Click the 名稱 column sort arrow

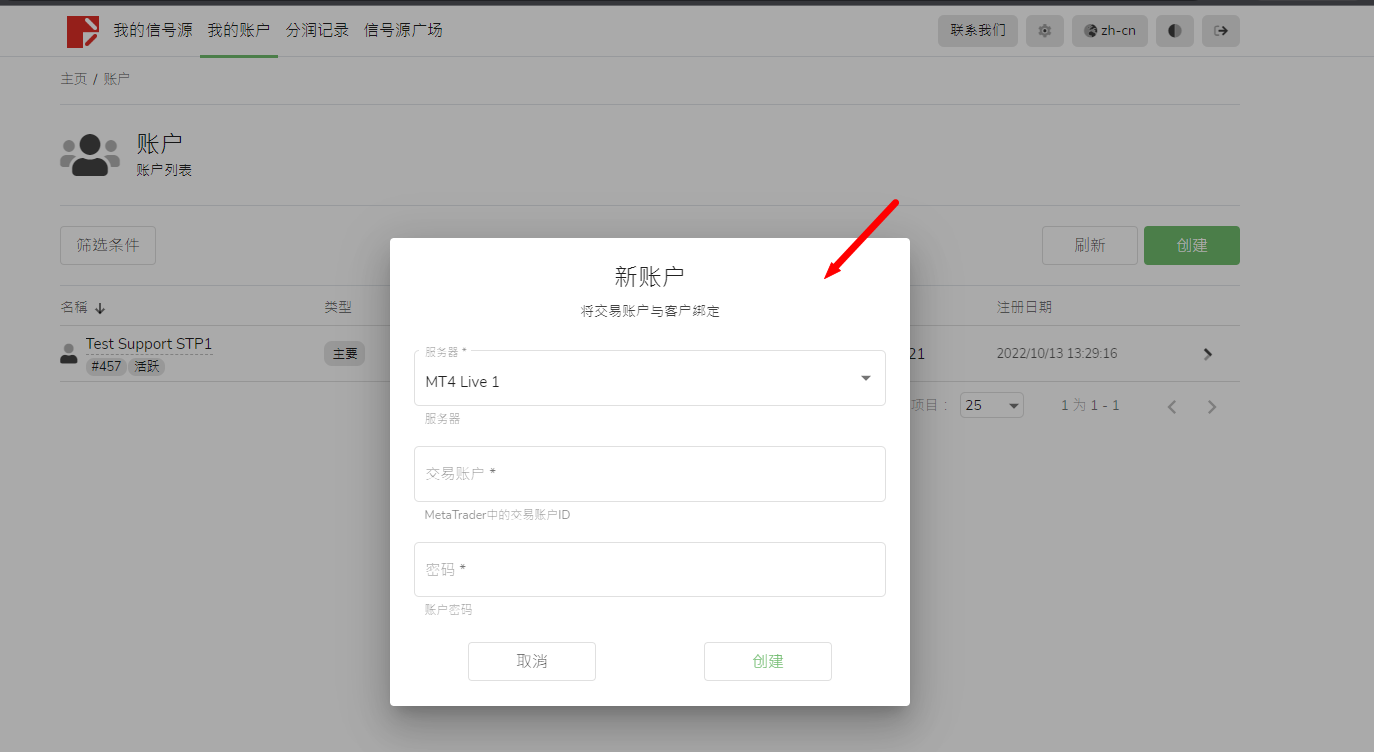click(100, 308)
